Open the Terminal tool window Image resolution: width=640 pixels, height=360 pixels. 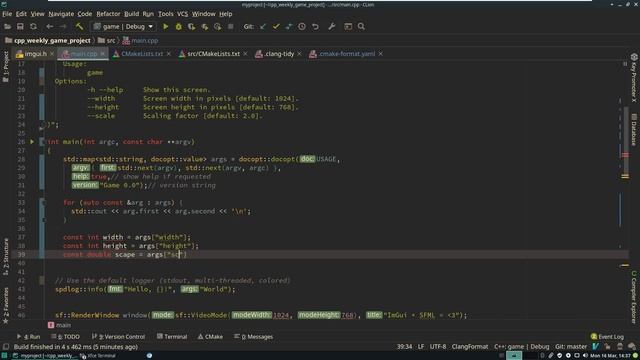pos(172,337)
